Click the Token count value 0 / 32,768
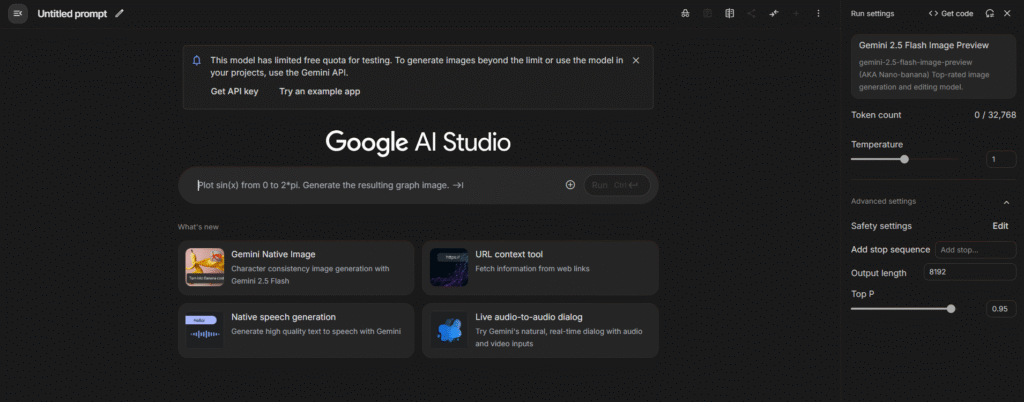This screenshot has width=1024, height=402. tap(995, 115)
